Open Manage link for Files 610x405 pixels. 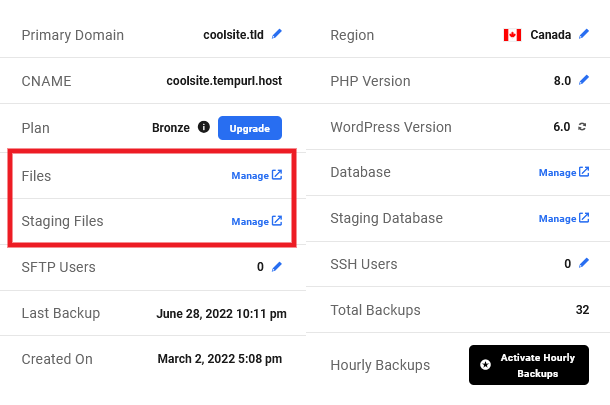coord(257,175)
